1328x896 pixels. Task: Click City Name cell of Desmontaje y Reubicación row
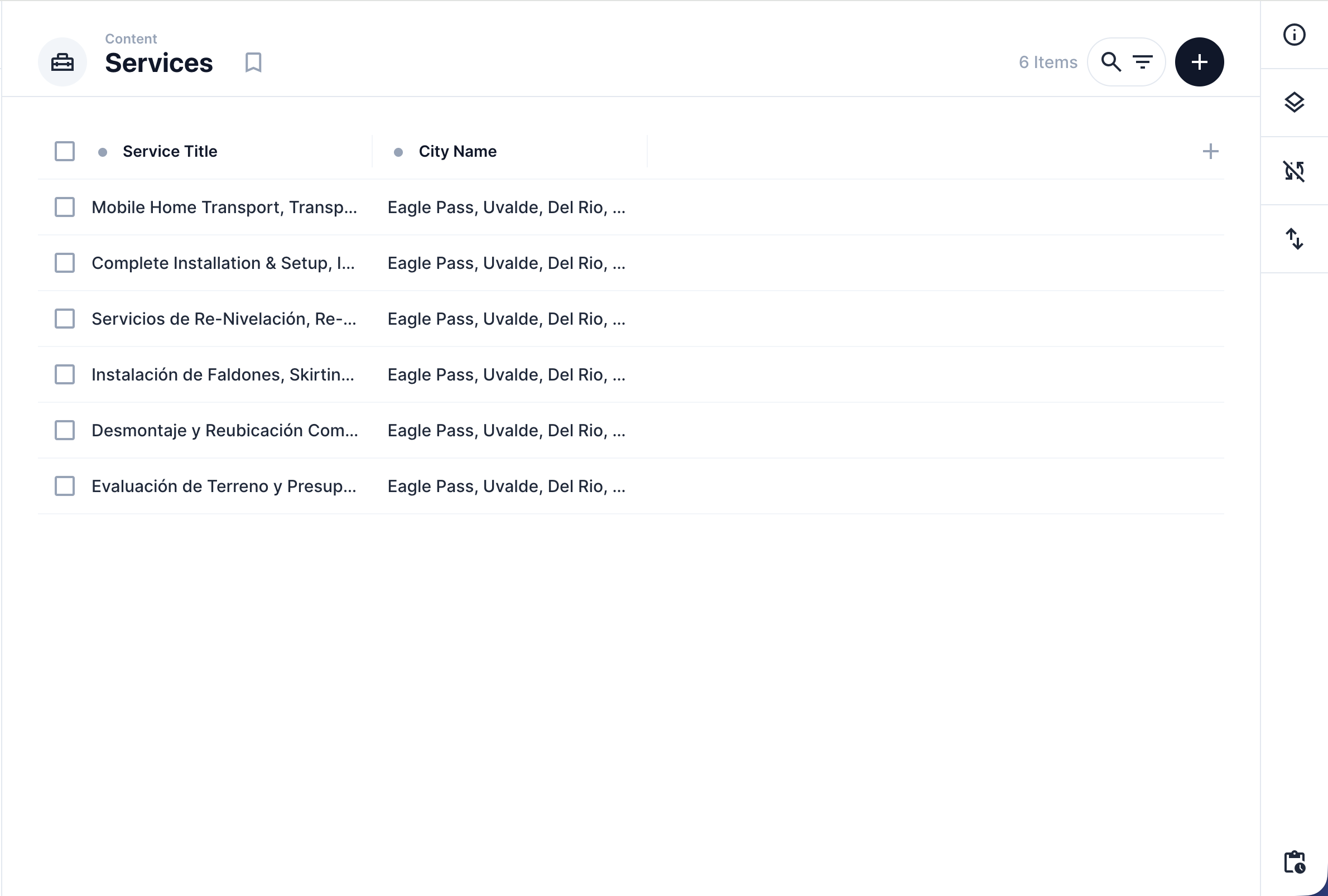pos(506,430)
